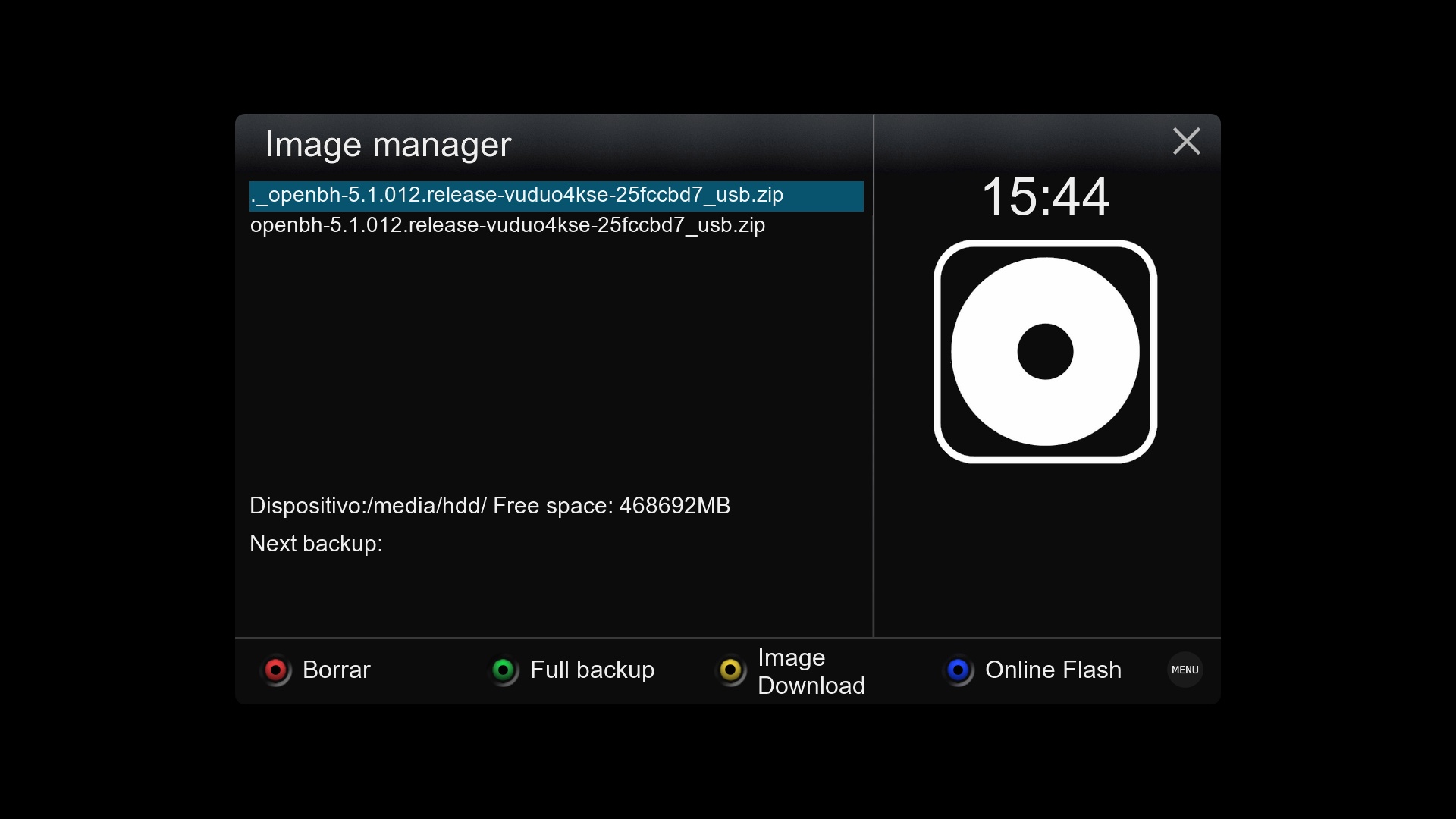The width and height of the screenshot is (1456, 819).
Task: Open the round MENU button
Action: 1185,670
